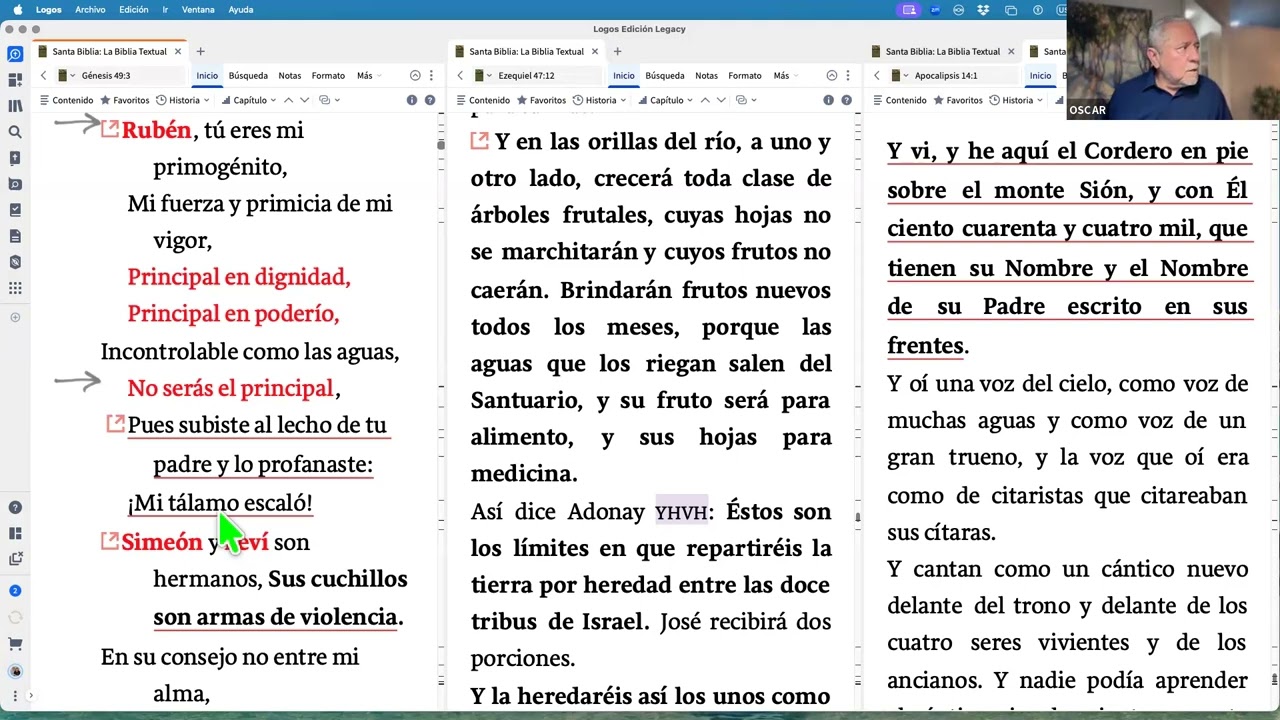Open the Dropbox icon in macOS menu bar
The height and width of the screenshot is (720, 1280).
tap(984, 10)
